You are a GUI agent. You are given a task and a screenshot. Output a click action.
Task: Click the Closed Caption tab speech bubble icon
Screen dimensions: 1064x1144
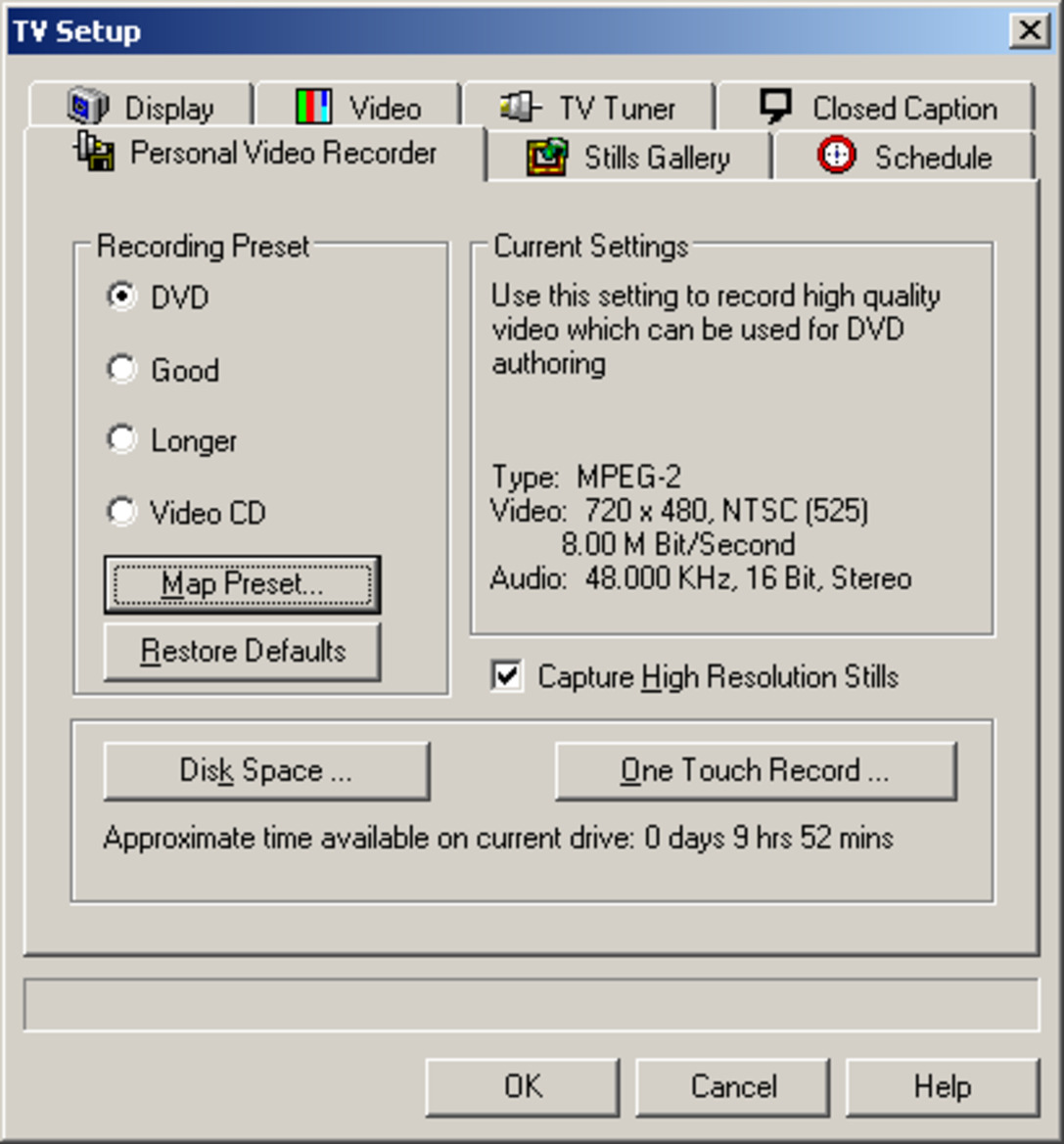click(x=775, y=107)
